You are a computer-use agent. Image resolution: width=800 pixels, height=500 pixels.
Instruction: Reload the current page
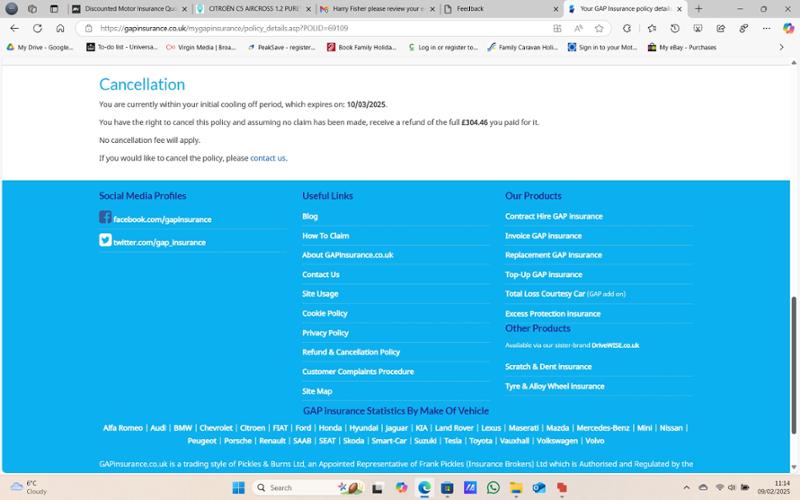click(x=37, y=29)
